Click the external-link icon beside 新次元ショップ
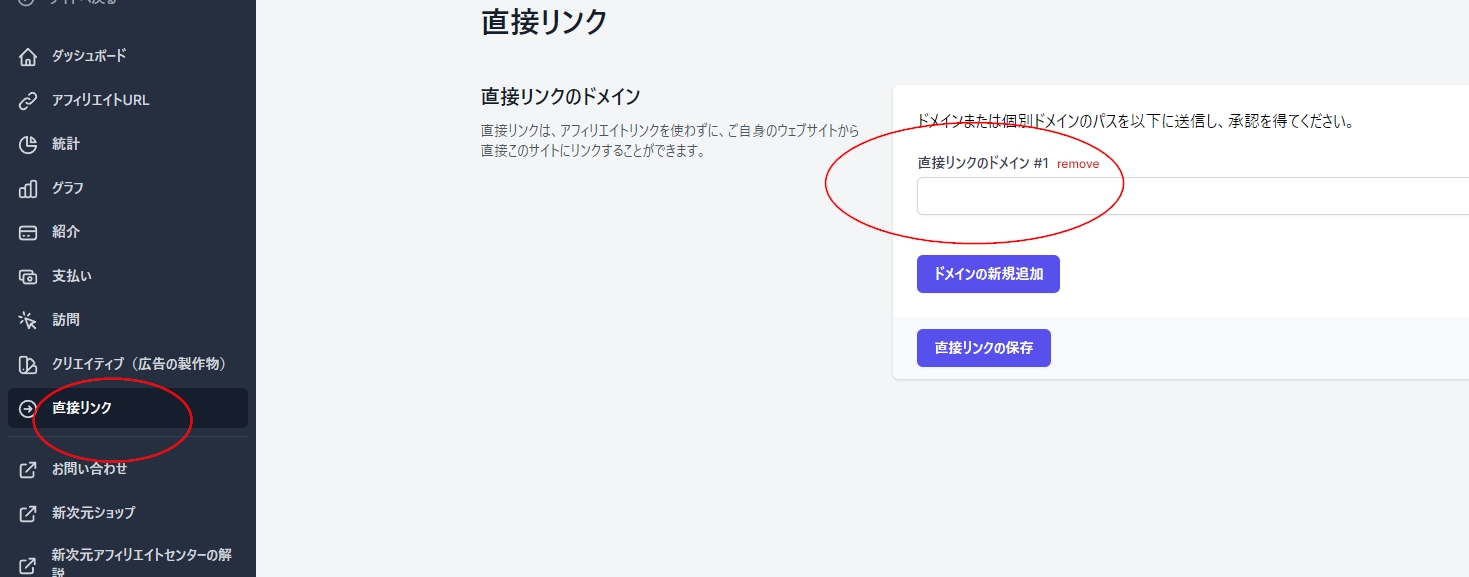The width and height of the screenshot is (1469, 577). tap(28, 513)
